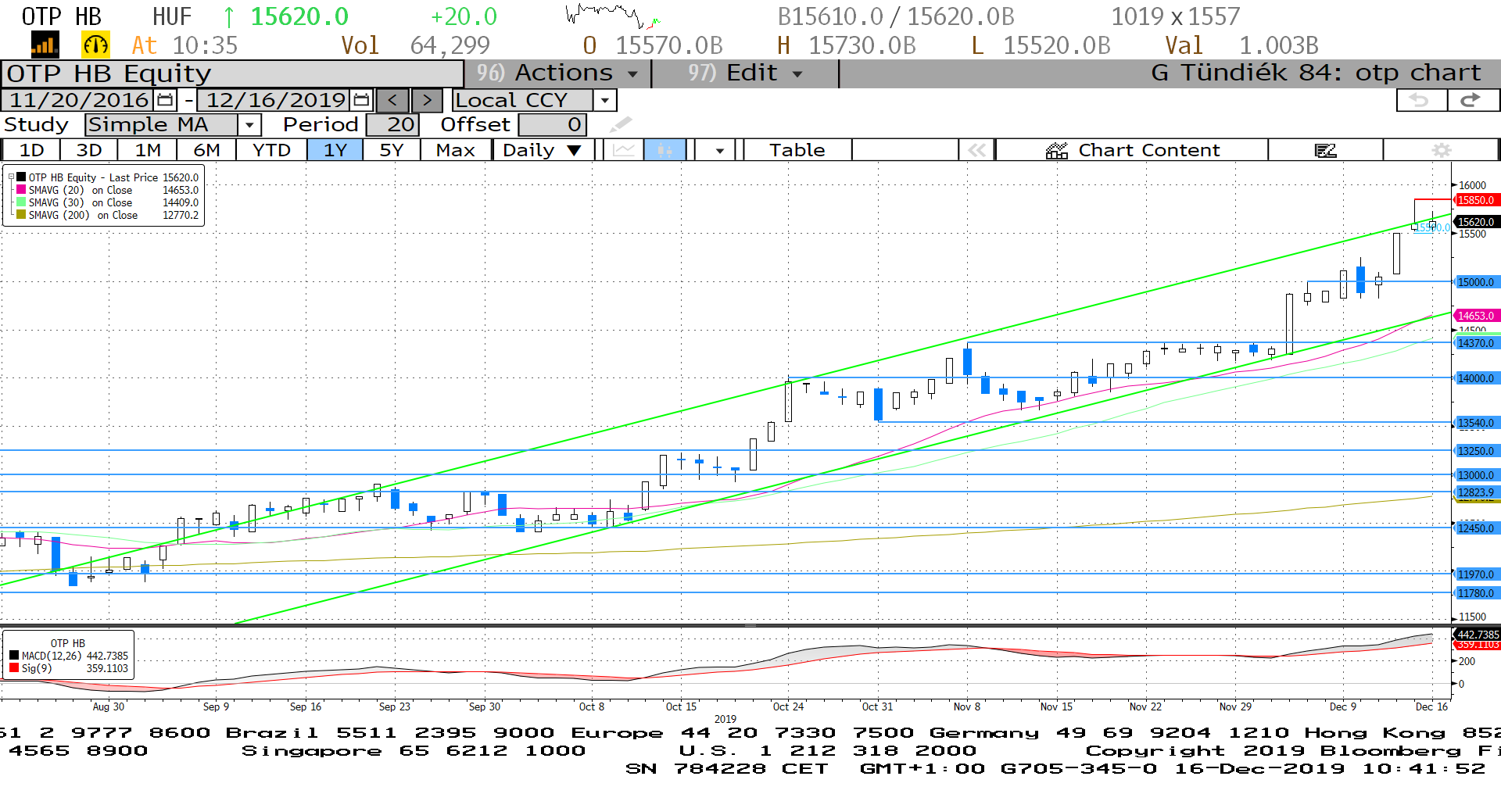1501x812 pixels.
Task: Click the Period input field
Action: [393, 124]
